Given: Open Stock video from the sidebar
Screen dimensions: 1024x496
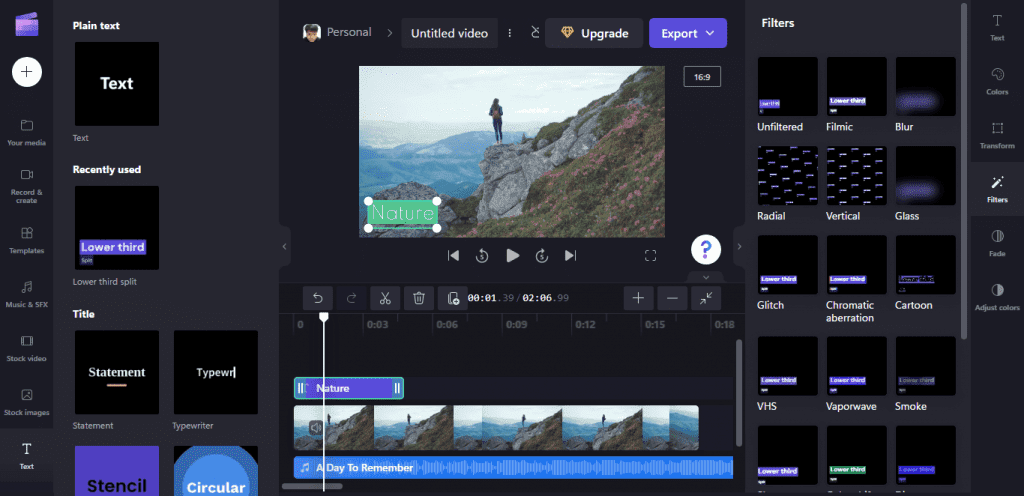Looking at the screenshot, I should (27, 349).
